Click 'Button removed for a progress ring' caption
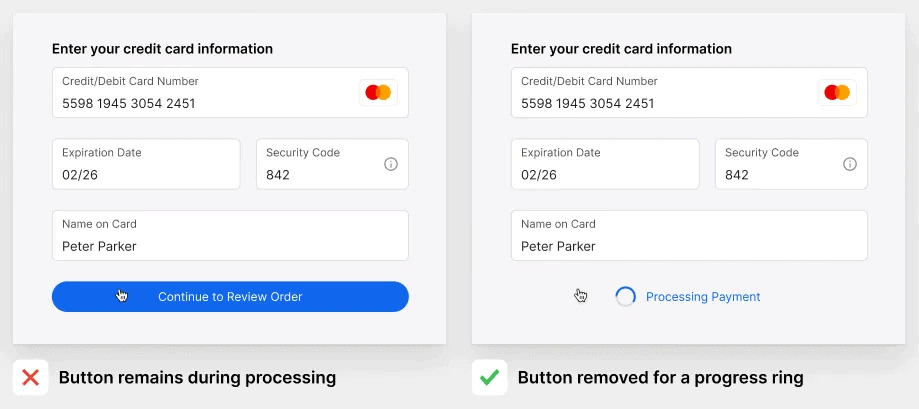The height and width of the screenshot is (409, 919). point(661,378)
